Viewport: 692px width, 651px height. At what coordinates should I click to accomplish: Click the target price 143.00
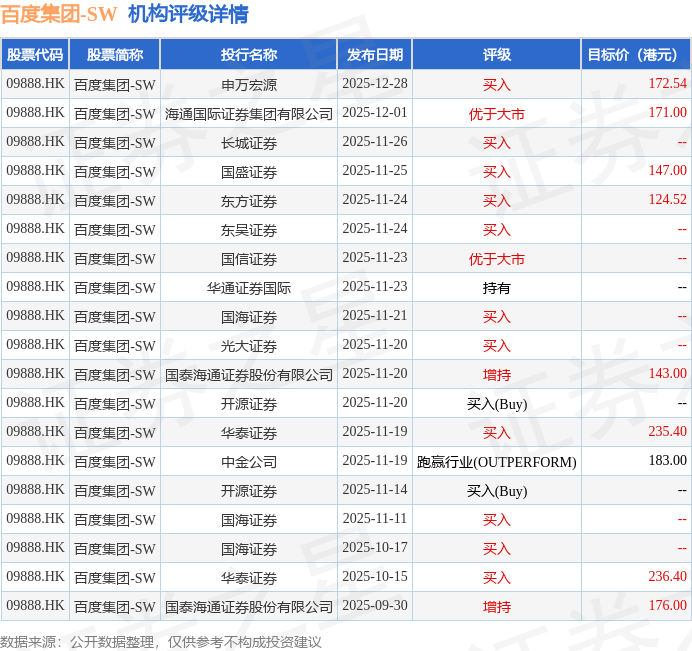point(667,373)
